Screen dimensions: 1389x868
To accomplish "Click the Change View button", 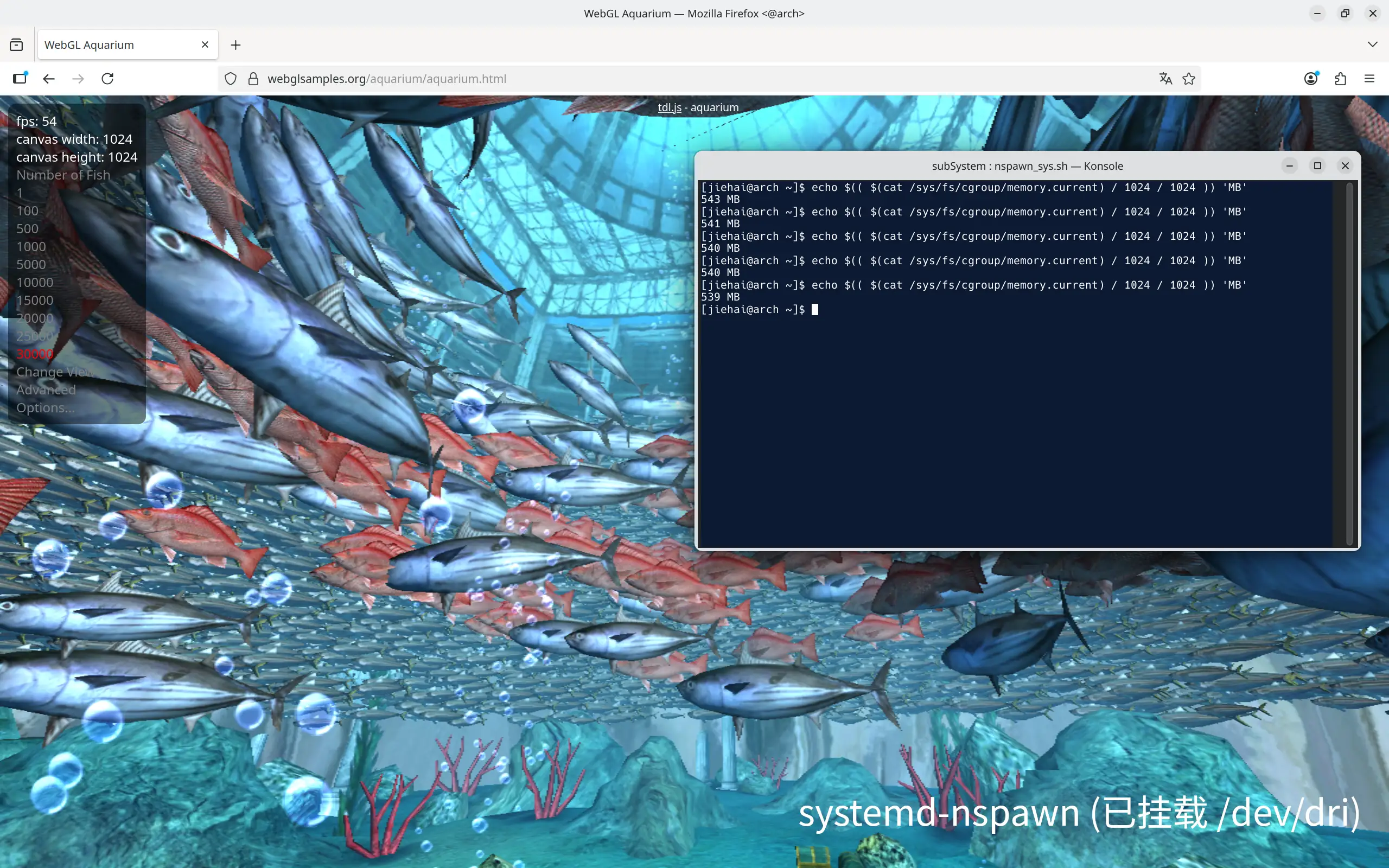I will tap(54, 372).
